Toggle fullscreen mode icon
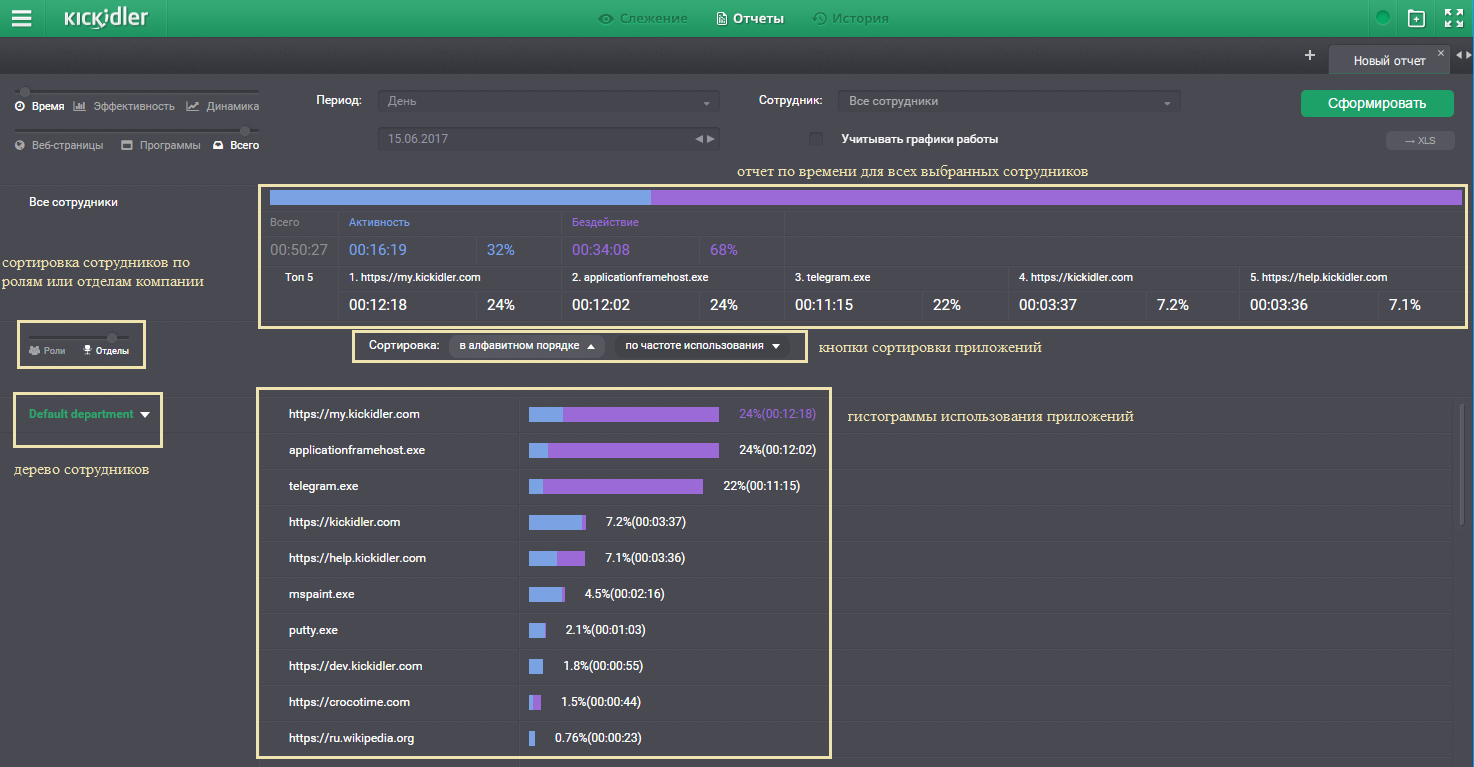This screenshot has height=767, width=1474. point(1454,18)
